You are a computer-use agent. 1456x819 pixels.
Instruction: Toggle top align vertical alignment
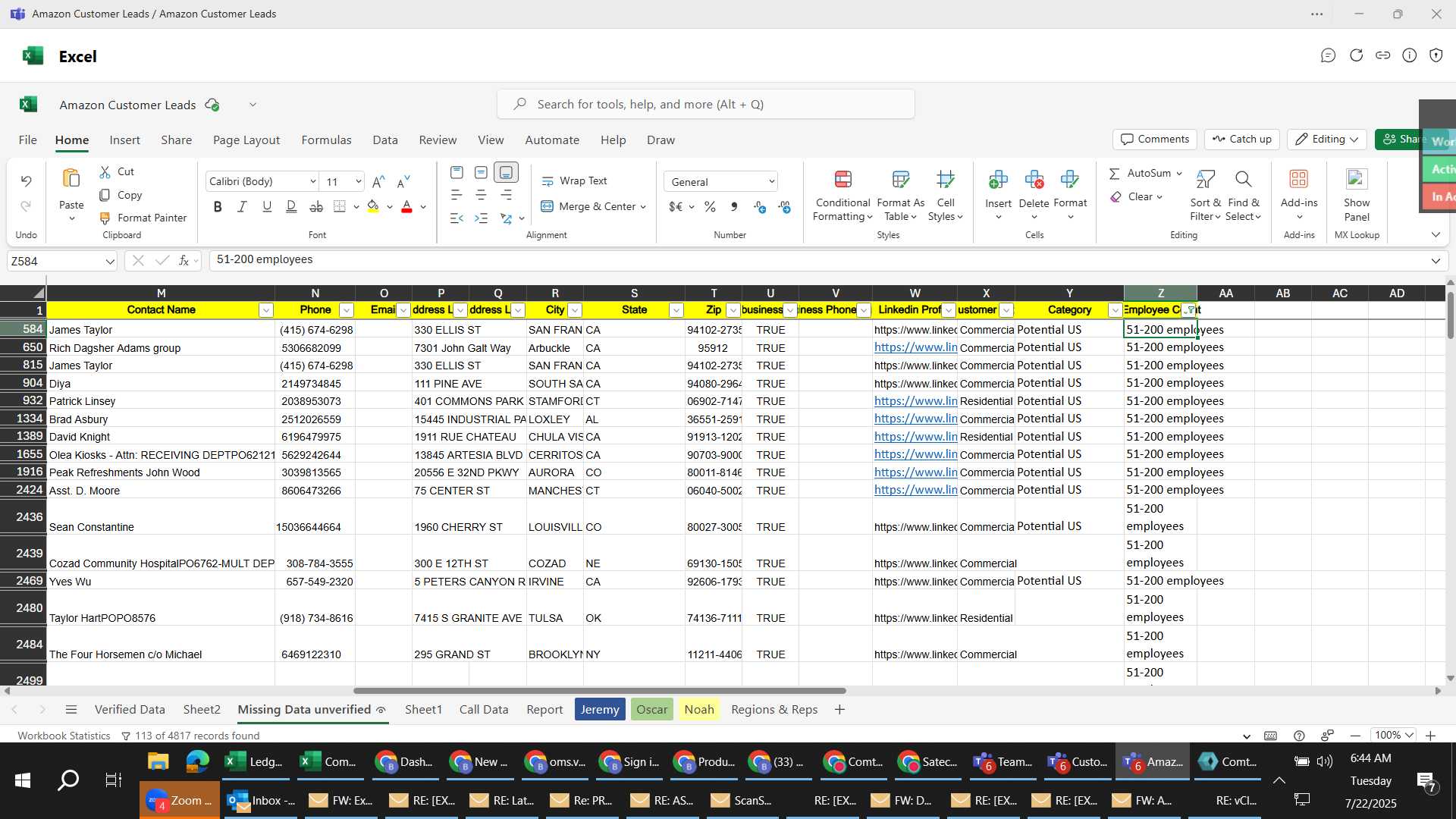457,173
